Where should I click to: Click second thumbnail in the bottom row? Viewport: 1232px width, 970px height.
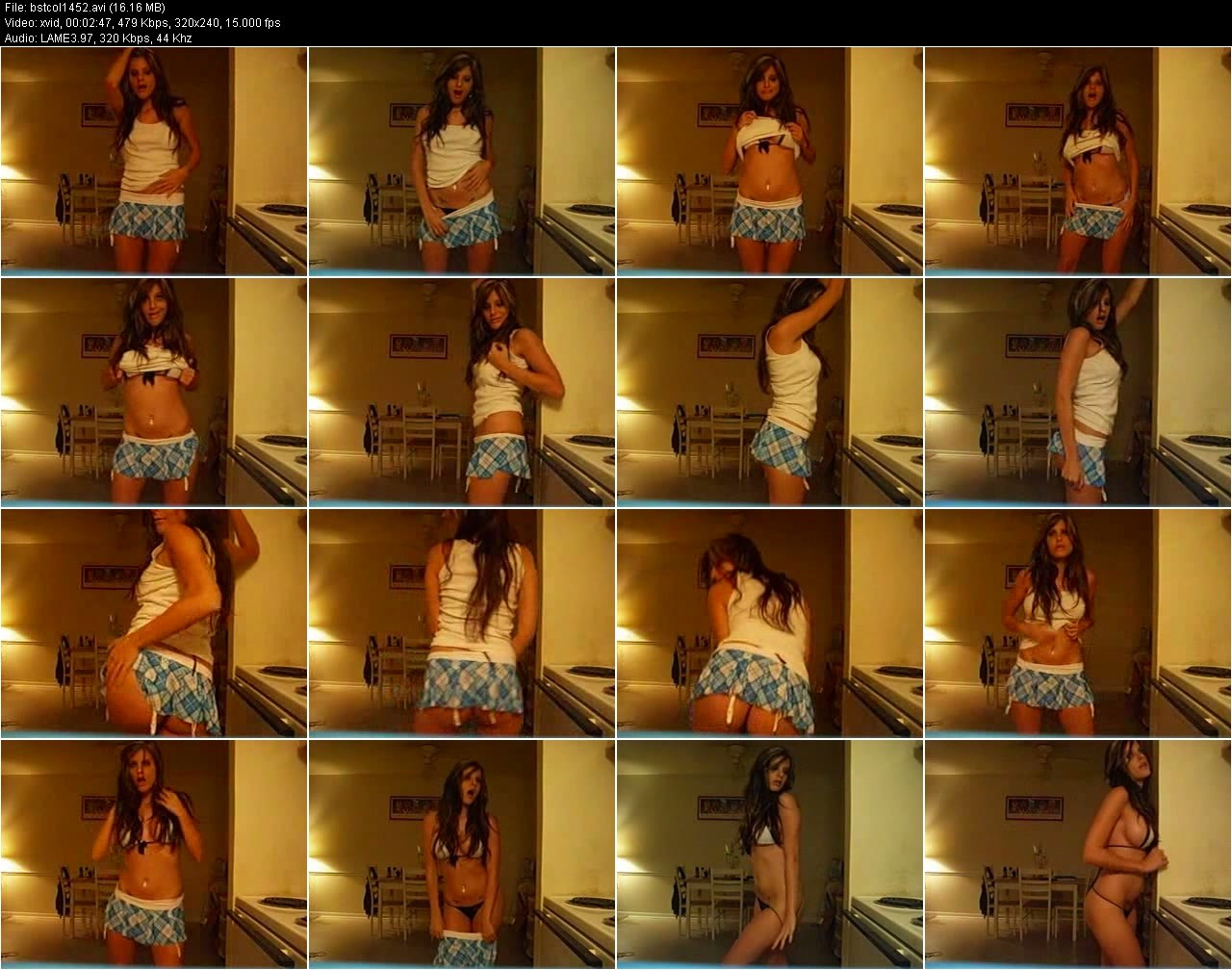[462, 855]
